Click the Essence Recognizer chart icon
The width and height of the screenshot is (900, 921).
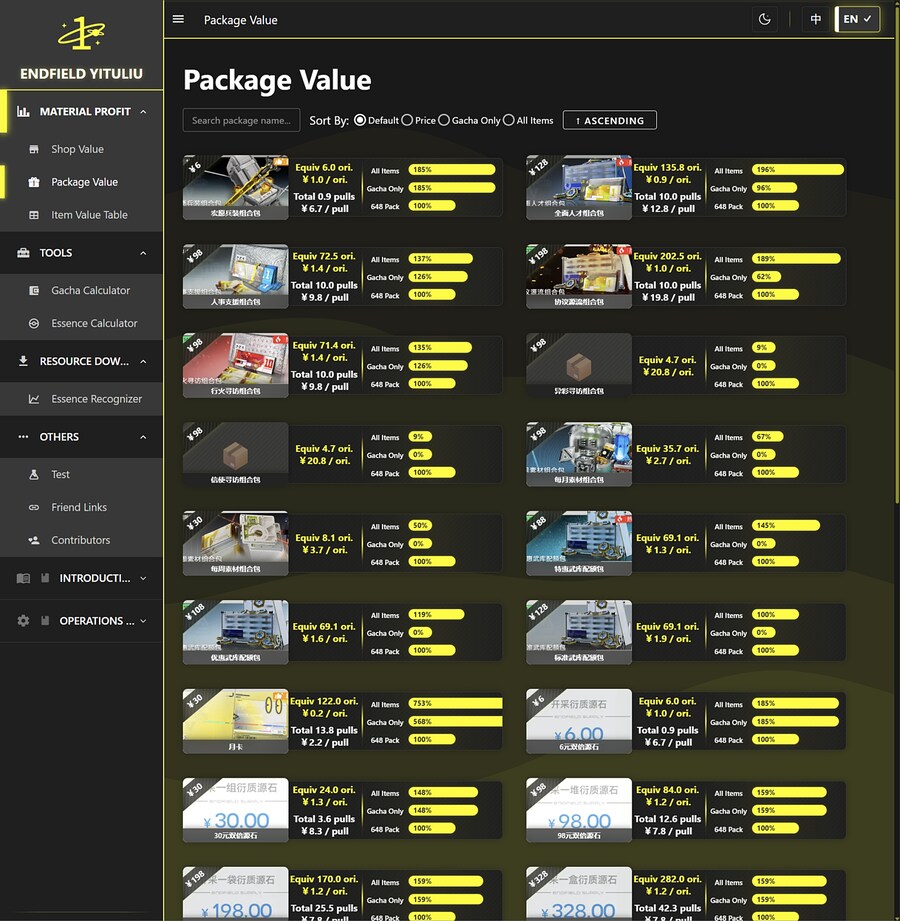(34, 399)
